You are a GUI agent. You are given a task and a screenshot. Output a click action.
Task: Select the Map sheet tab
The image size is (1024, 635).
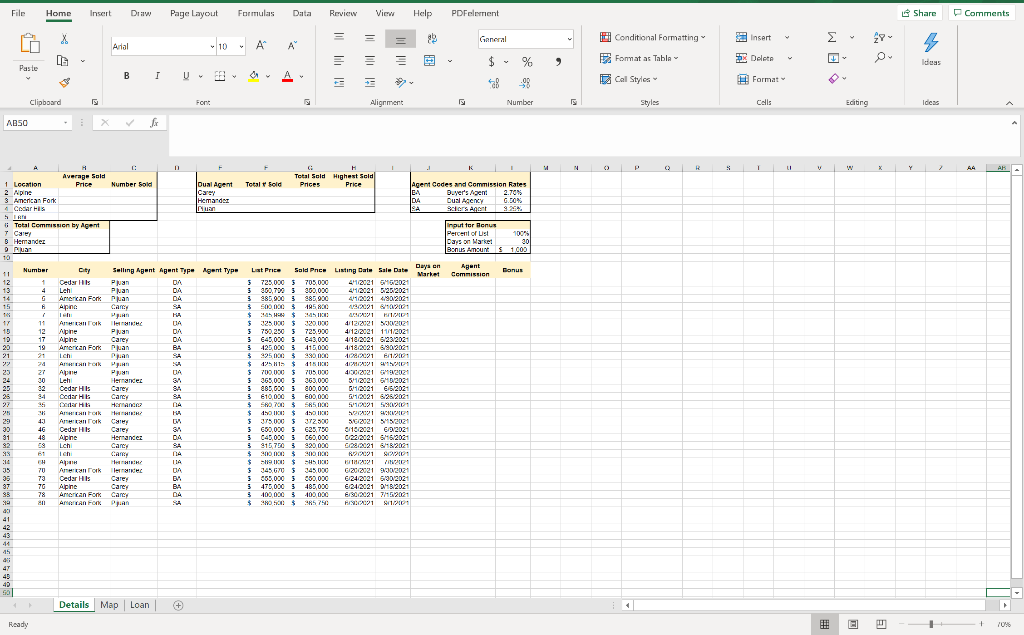[109, 604]
